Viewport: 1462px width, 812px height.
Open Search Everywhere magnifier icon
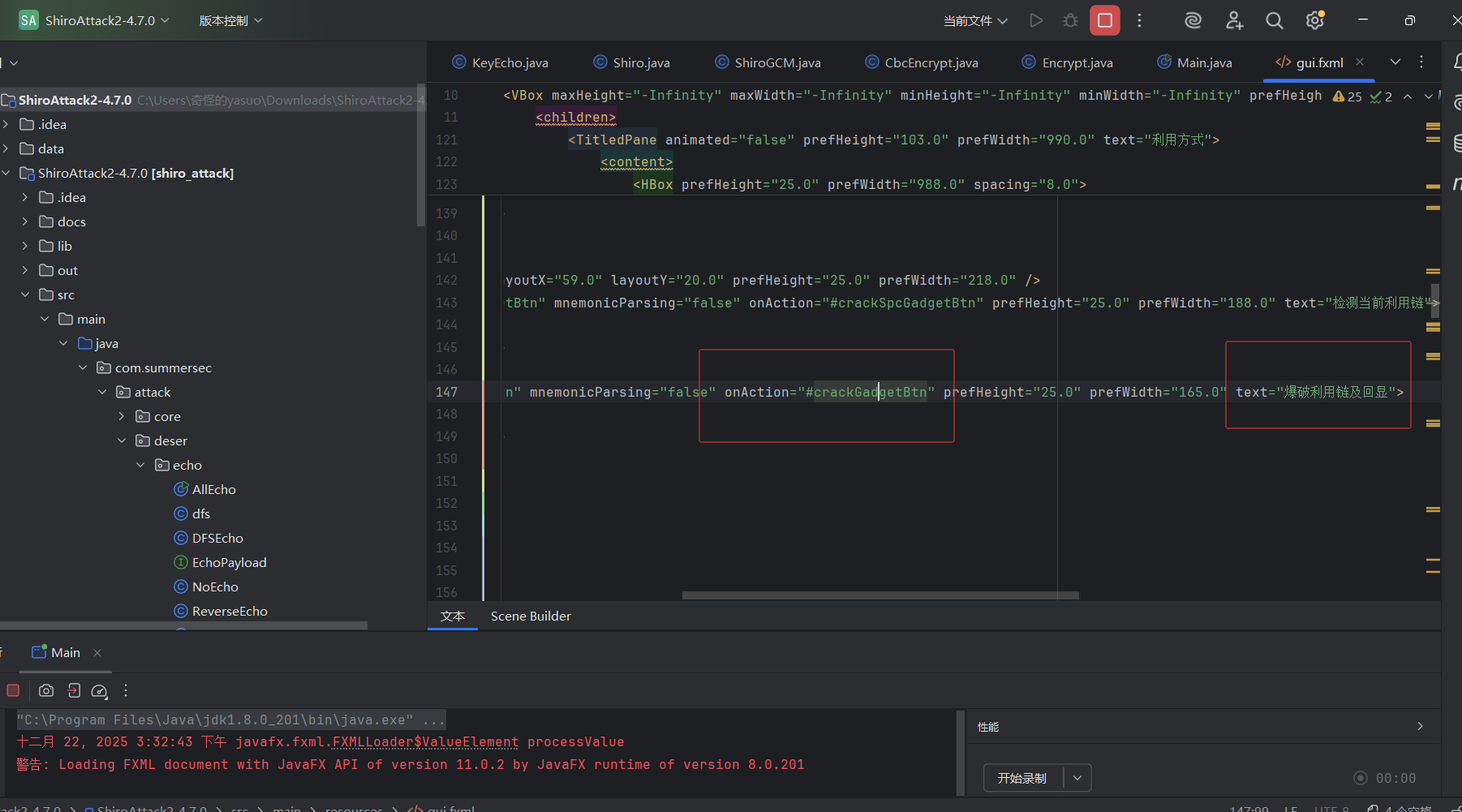(x=1274, y=20)
